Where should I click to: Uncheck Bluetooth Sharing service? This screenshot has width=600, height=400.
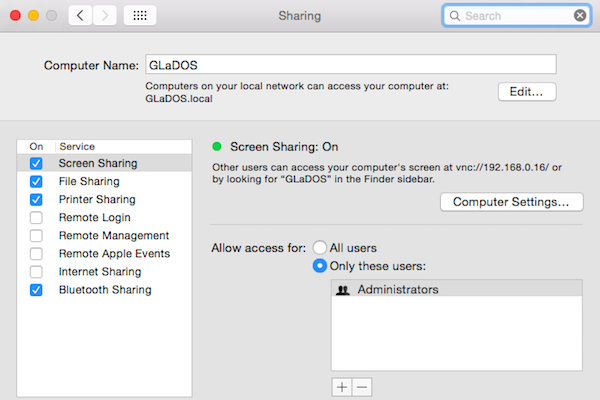[36, 290]
